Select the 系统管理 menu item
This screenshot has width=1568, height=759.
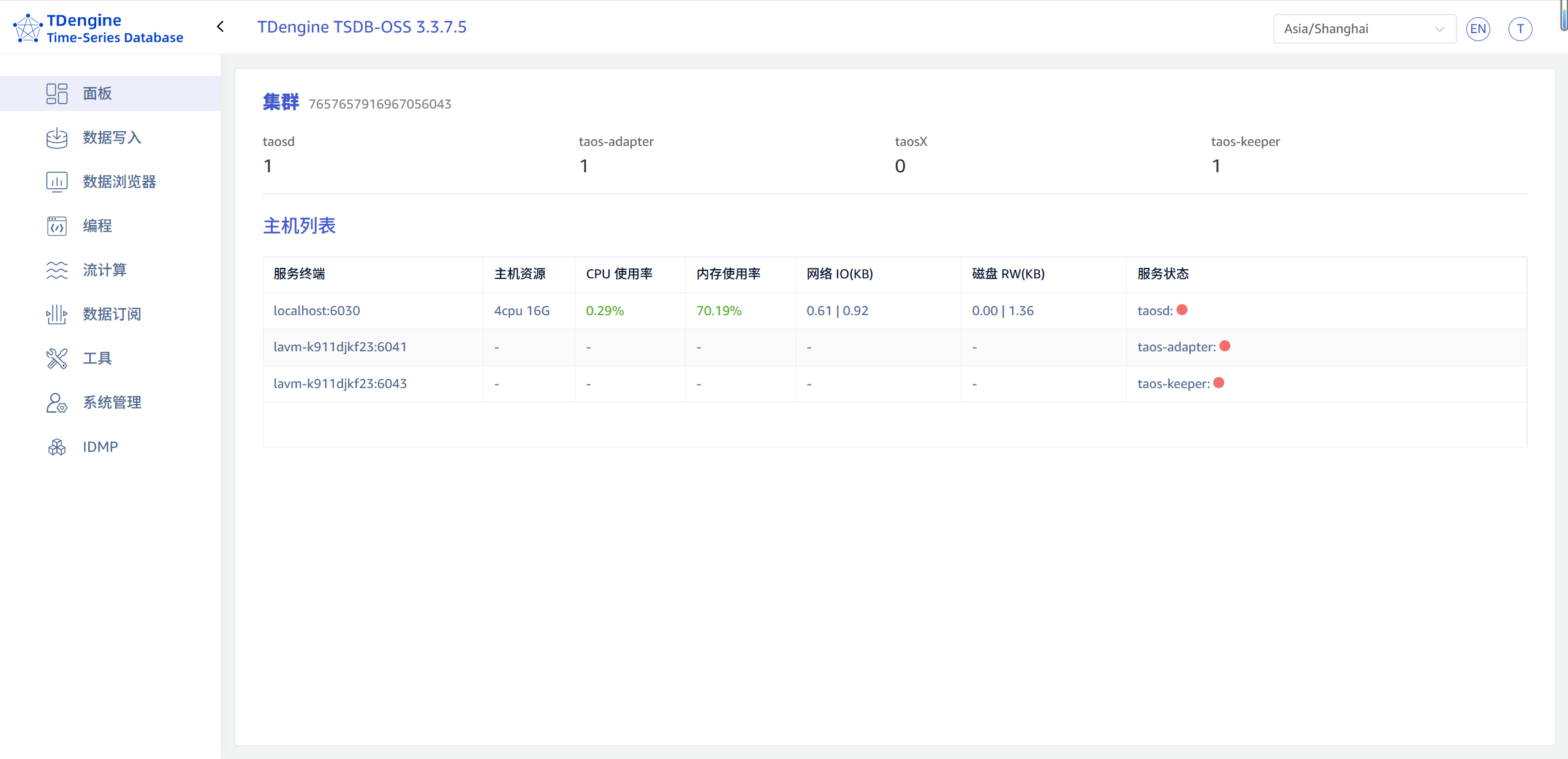[x=112, y=403]
